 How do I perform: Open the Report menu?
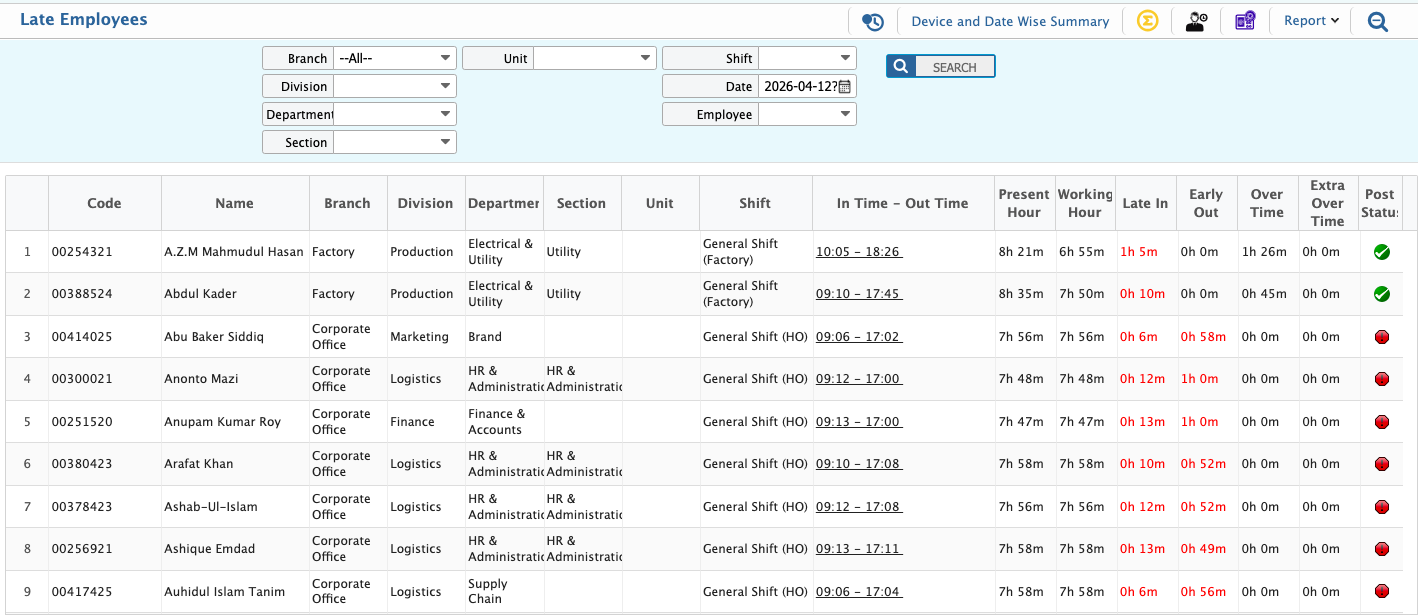(1311, 21)
